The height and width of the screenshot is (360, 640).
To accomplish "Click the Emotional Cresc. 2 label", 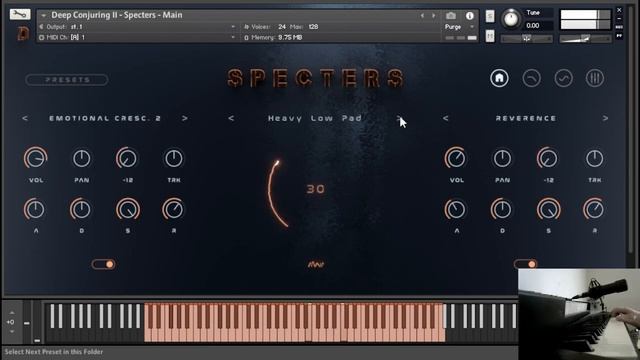I will point(105,118).
